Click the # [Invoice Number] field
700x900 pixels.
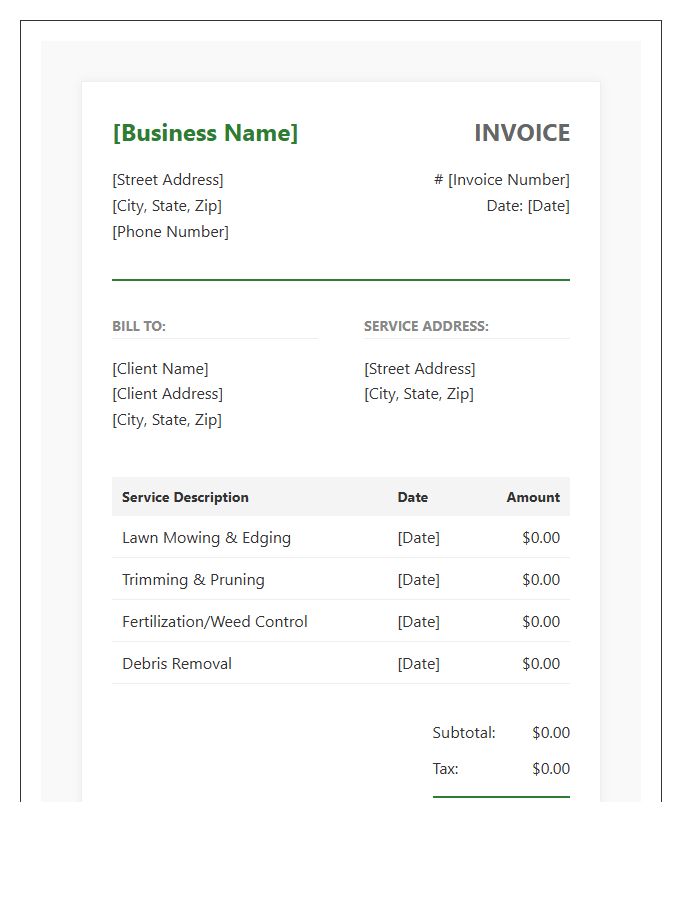tap(501, 180)
